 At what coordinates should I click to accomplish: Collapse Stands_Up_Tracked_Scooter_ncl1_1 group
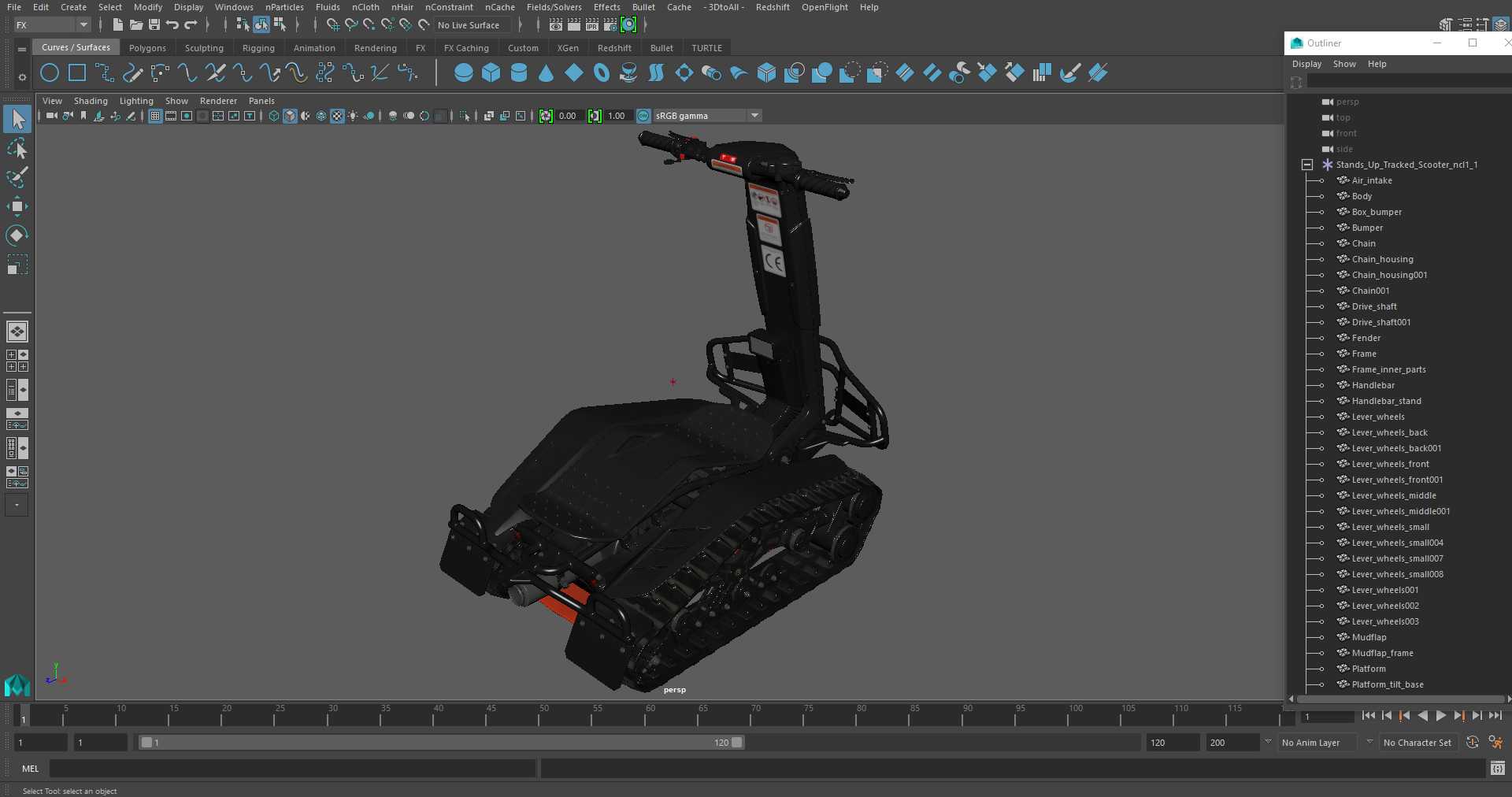click(1307, 165)
